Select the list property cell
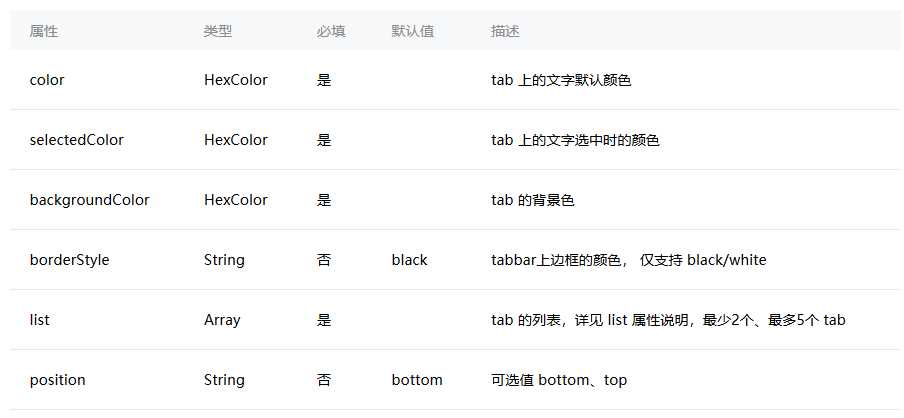 click(39, 320)
